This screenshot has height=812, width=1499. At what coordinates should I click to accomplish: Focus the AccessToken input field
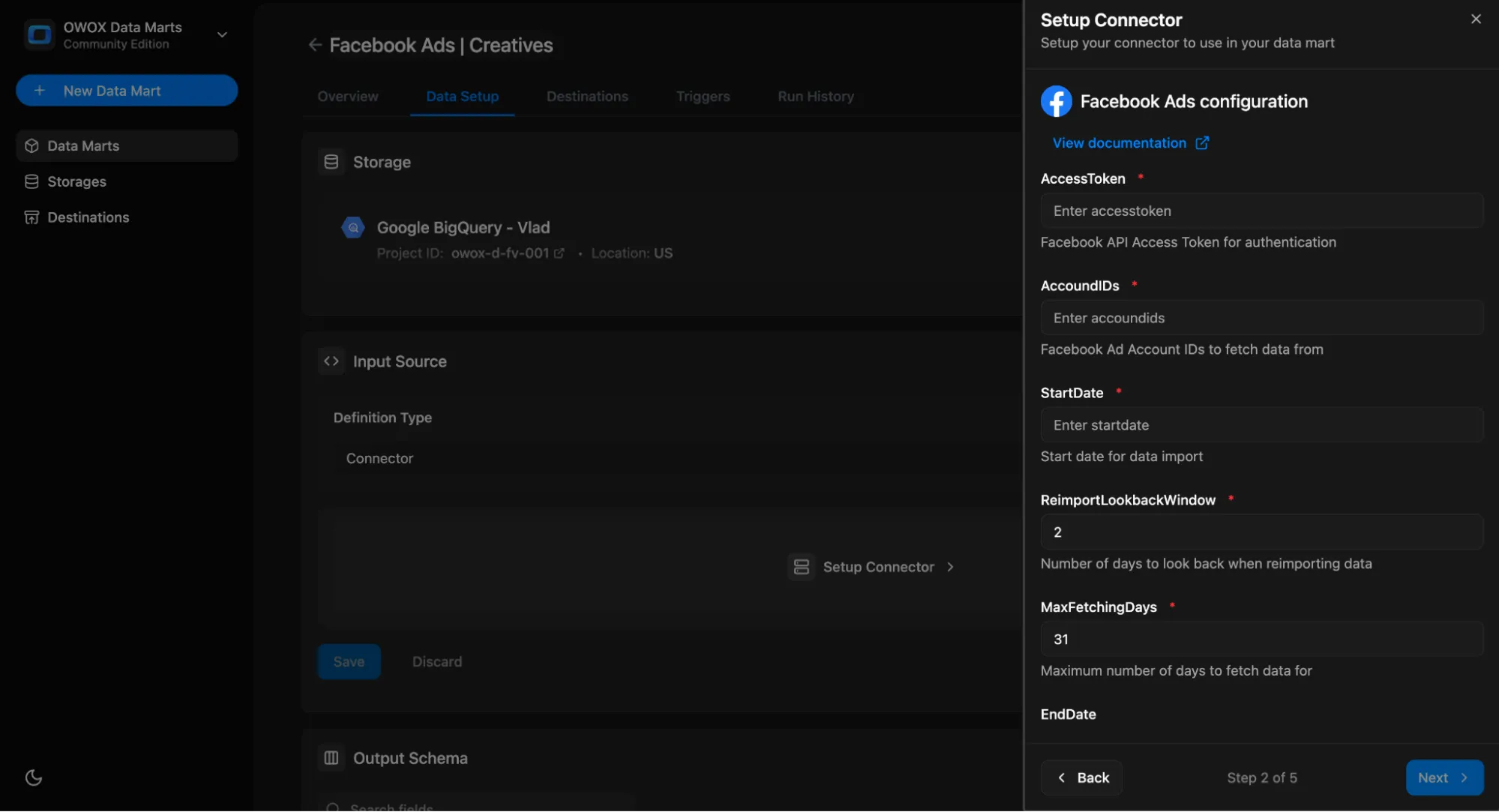[x=1261, y=211]
